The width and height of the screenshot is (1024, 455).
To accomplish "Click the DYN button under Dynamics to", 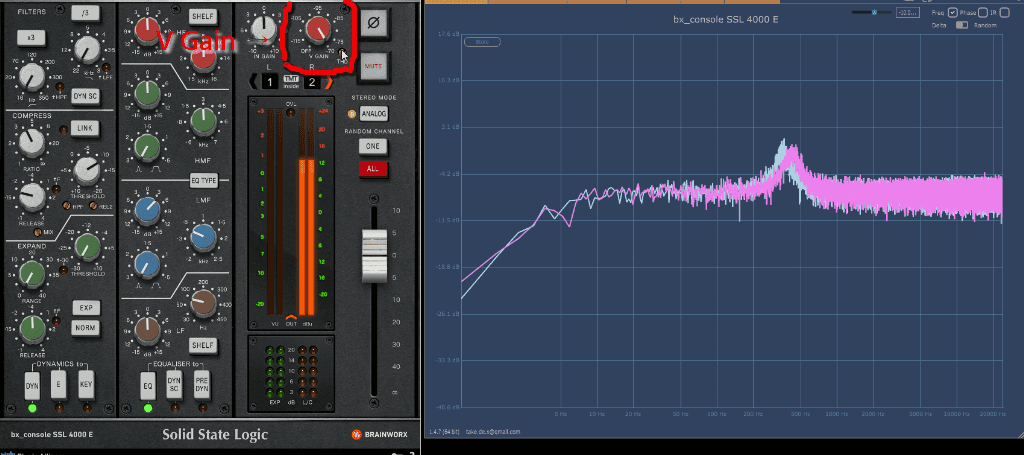I will pyautogui.click(x=32, y=385).
